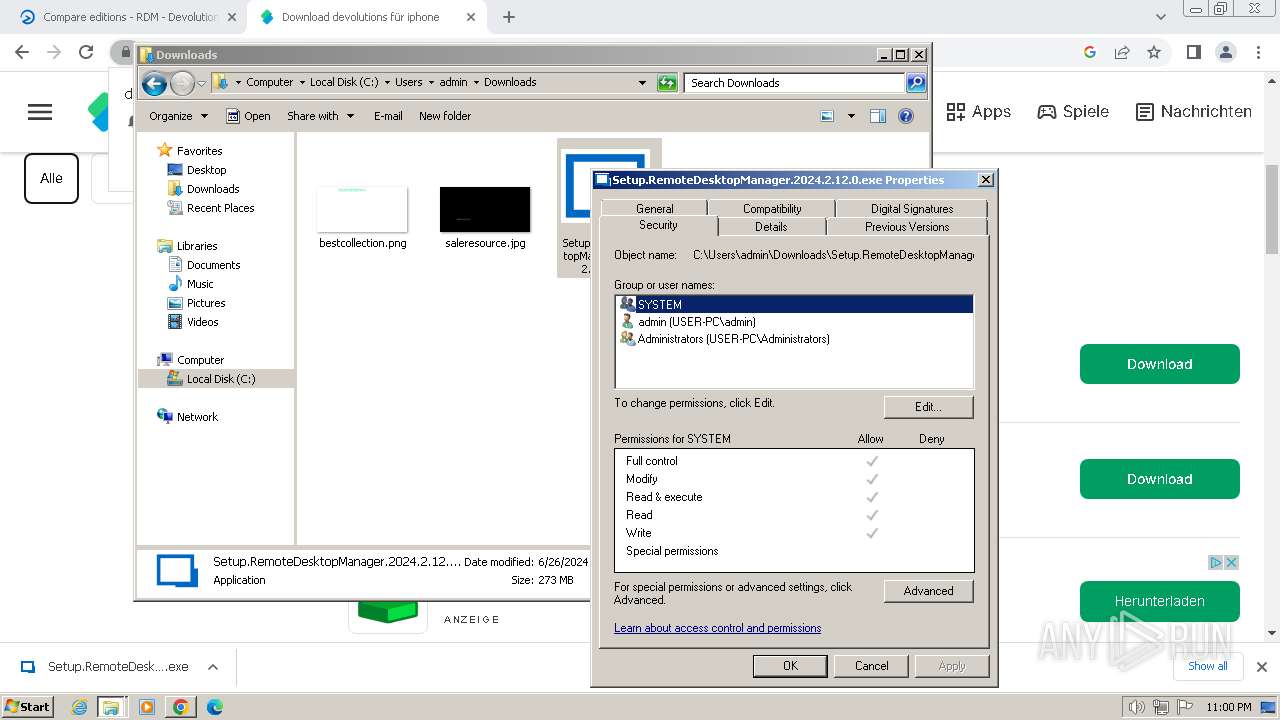Screen dimensions: 1280x720
Task: Expand recent pages dropdown beside Forward
Action: [x=202, y=84]
